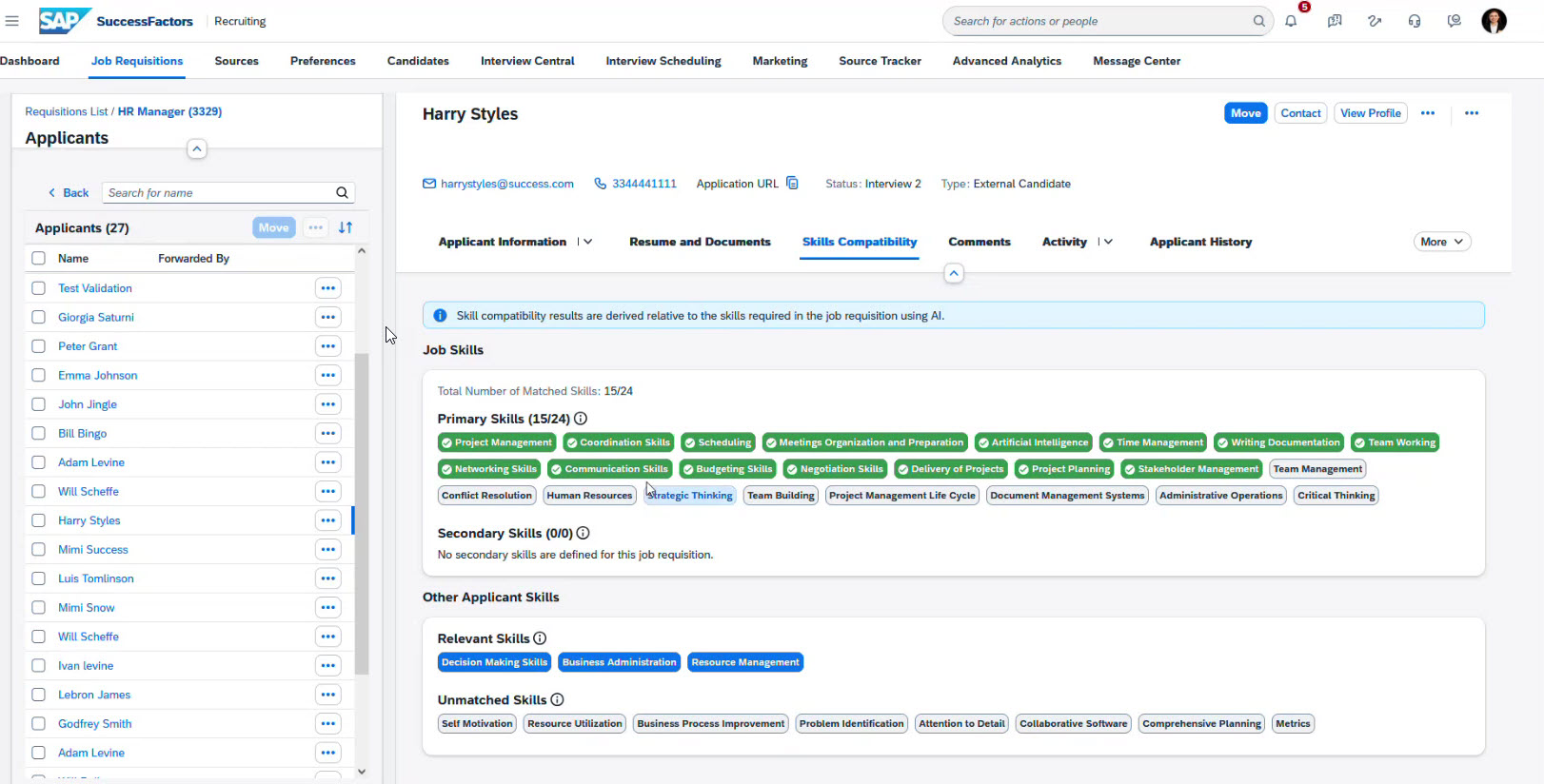
Task: Expand the More dropdown
Action: (1441, 242)
